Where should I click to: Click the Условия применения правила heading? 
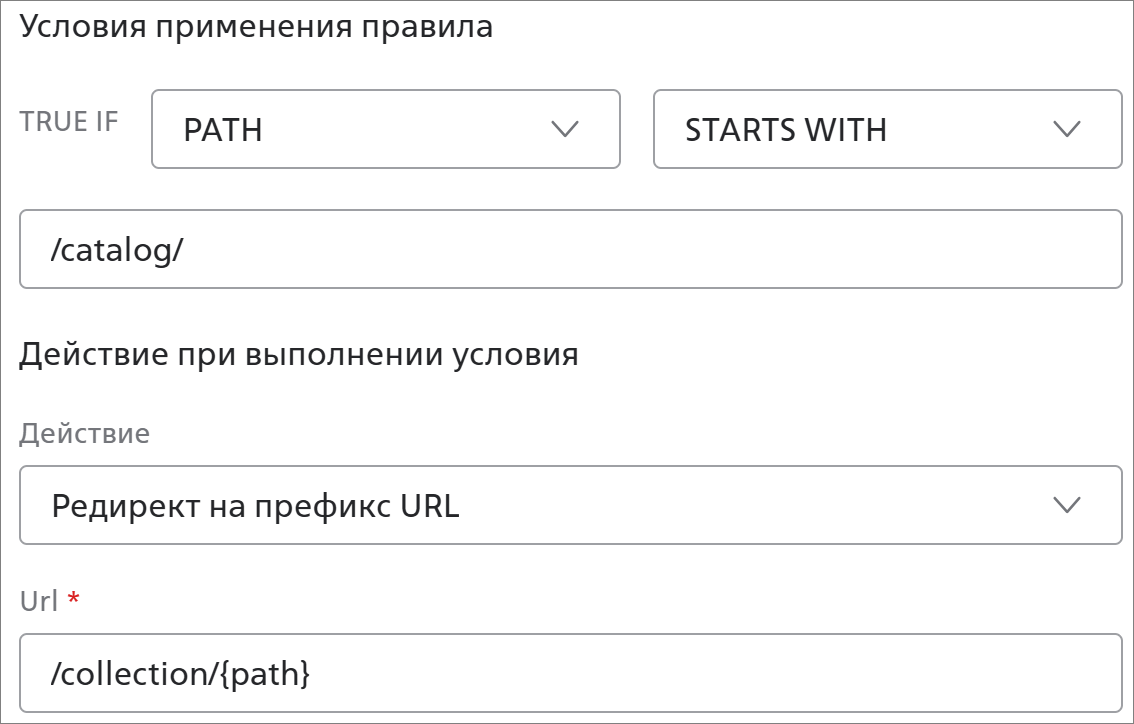pyautogui.click(x=256, y=27)
